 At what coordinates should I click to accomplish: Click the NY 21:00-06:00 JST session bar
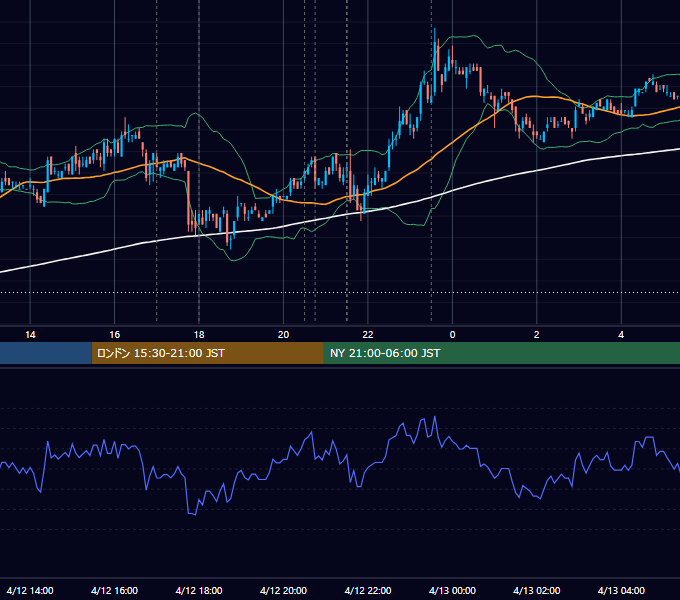coord(502,353)
